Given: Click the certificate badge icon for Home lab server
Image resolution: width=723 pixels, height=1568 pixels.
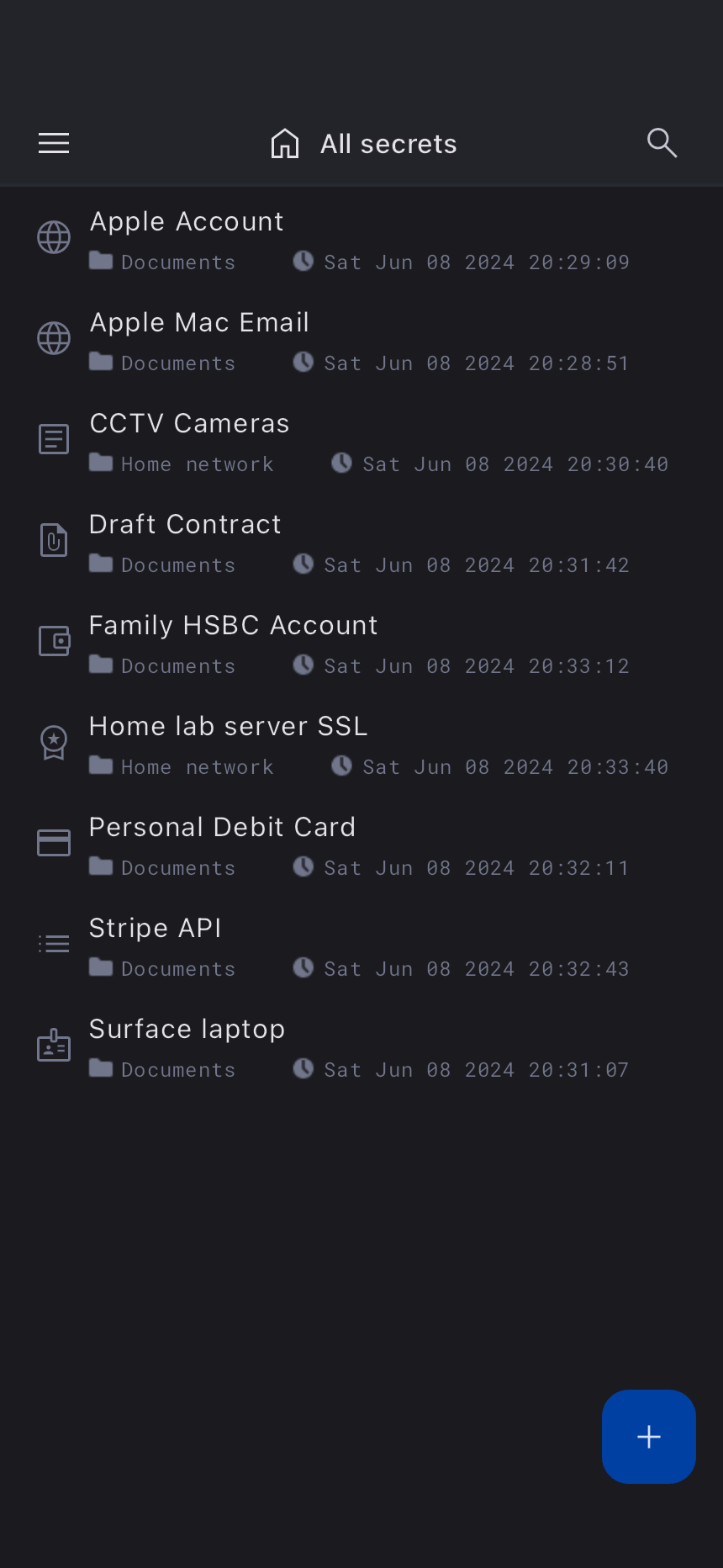Looking at the screenshot, I should pos(54,742).
